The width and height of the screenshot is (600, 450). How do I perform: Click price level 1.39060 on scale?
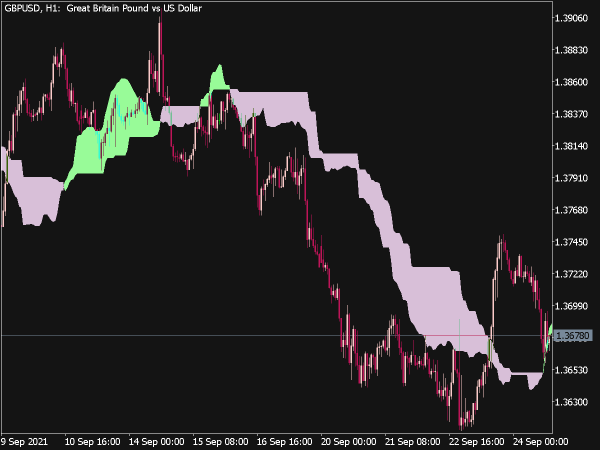coord(571,18)
